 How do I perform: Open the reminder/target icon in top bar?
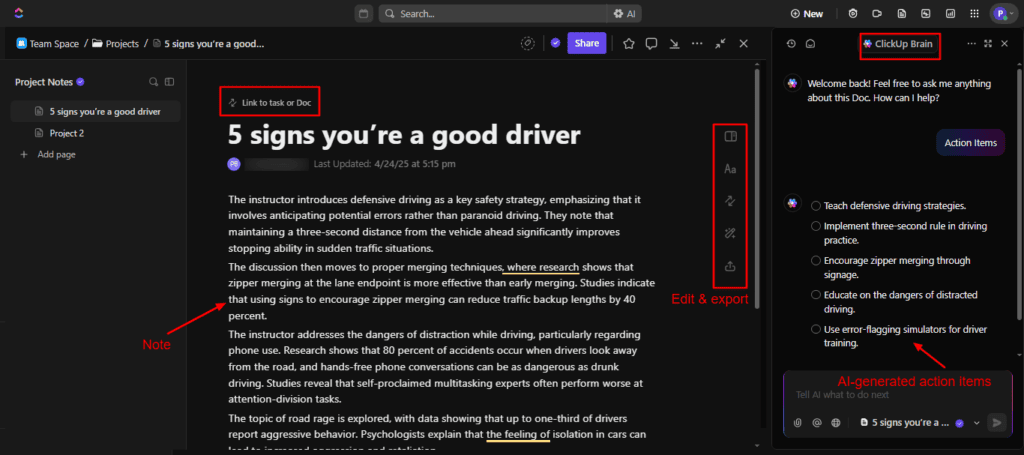pyautogui.click(x=853, y=14)
